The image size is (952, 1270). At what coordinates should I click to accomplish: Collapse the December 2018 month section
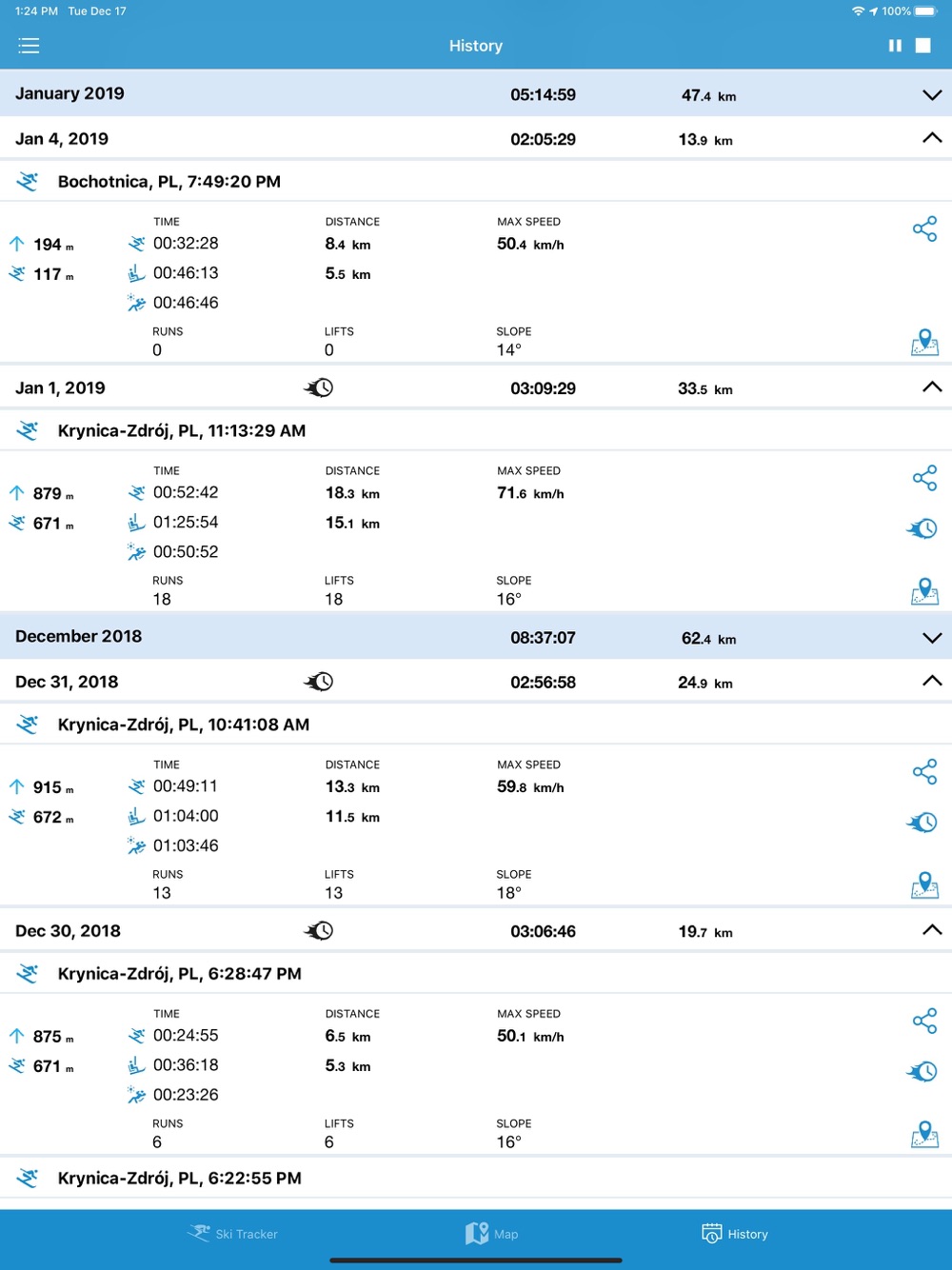point(932,638)
